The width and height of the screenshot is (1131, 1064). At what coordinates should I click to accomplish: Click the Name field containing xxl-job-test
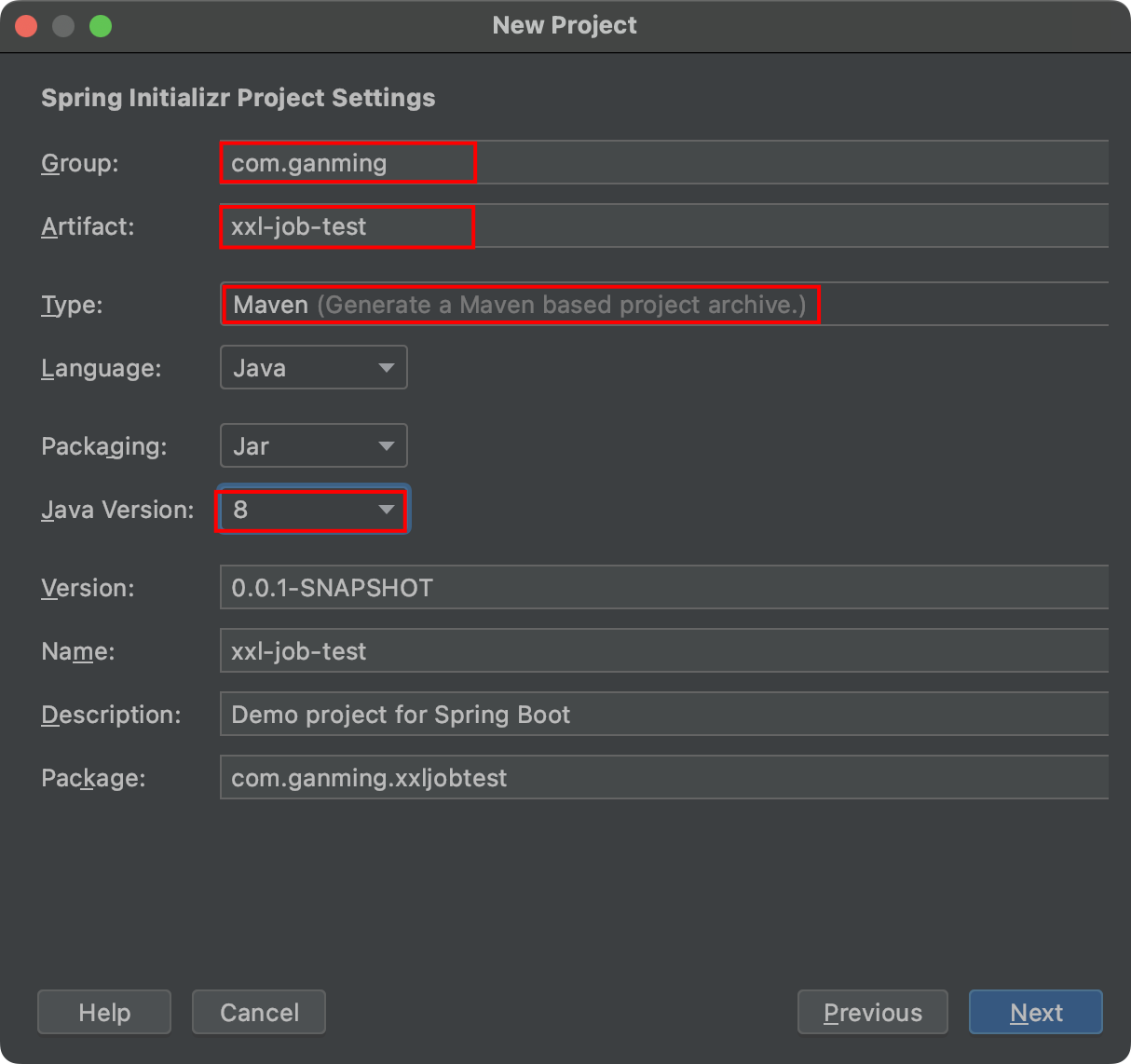pos(663,651)
